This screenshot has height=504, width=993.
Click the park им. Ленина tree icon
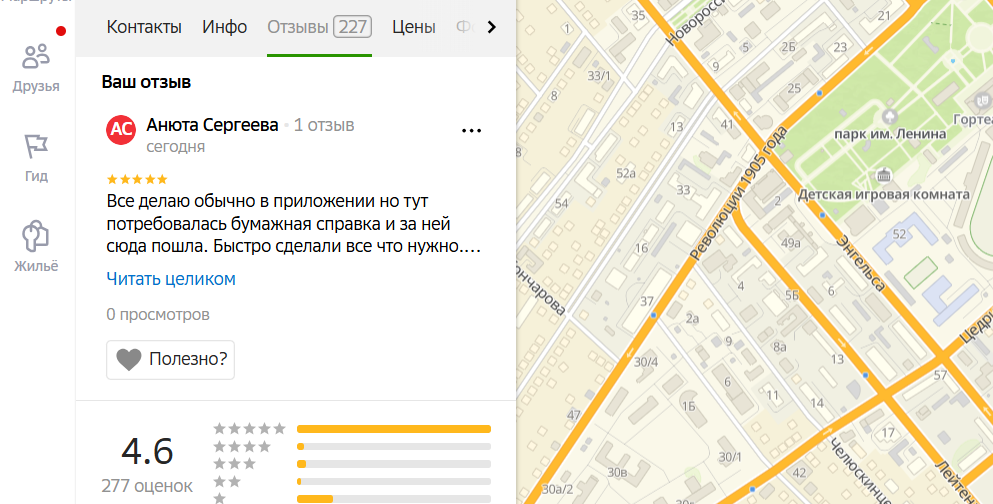coord(890,117)
